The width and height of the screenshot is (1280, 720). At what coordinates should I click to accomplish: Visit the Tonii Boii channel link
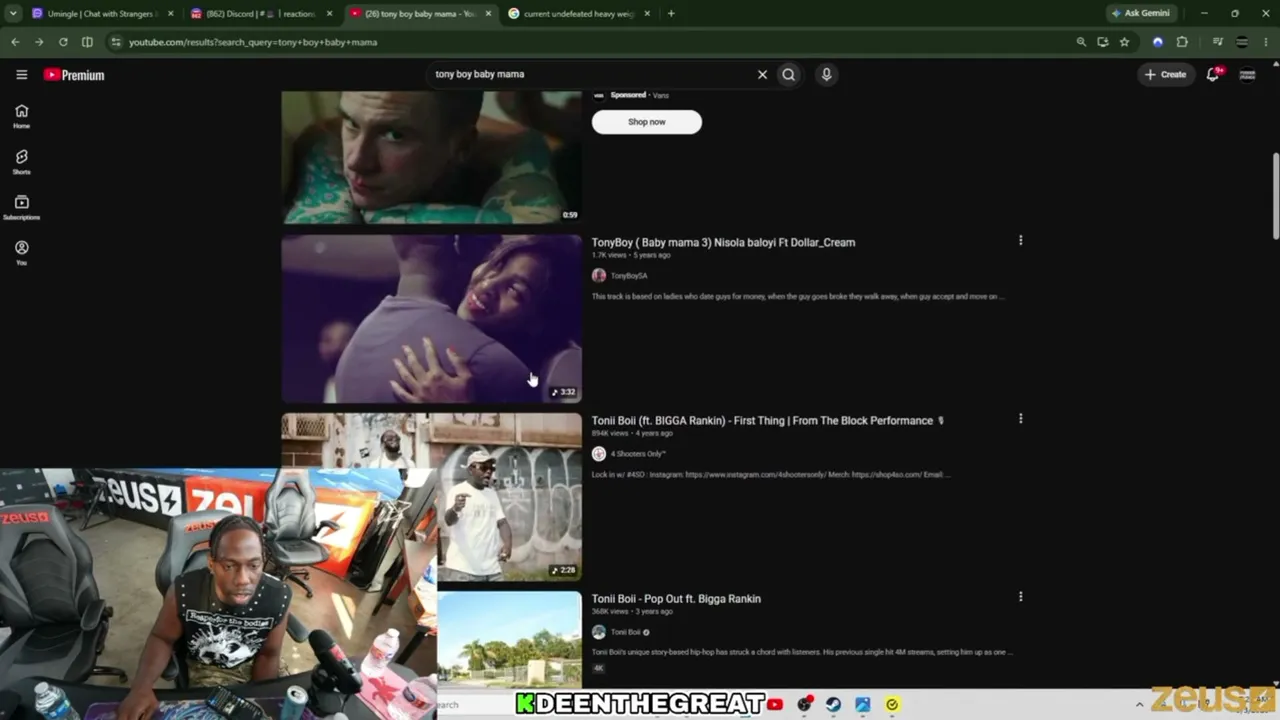[x=626, y=632]
